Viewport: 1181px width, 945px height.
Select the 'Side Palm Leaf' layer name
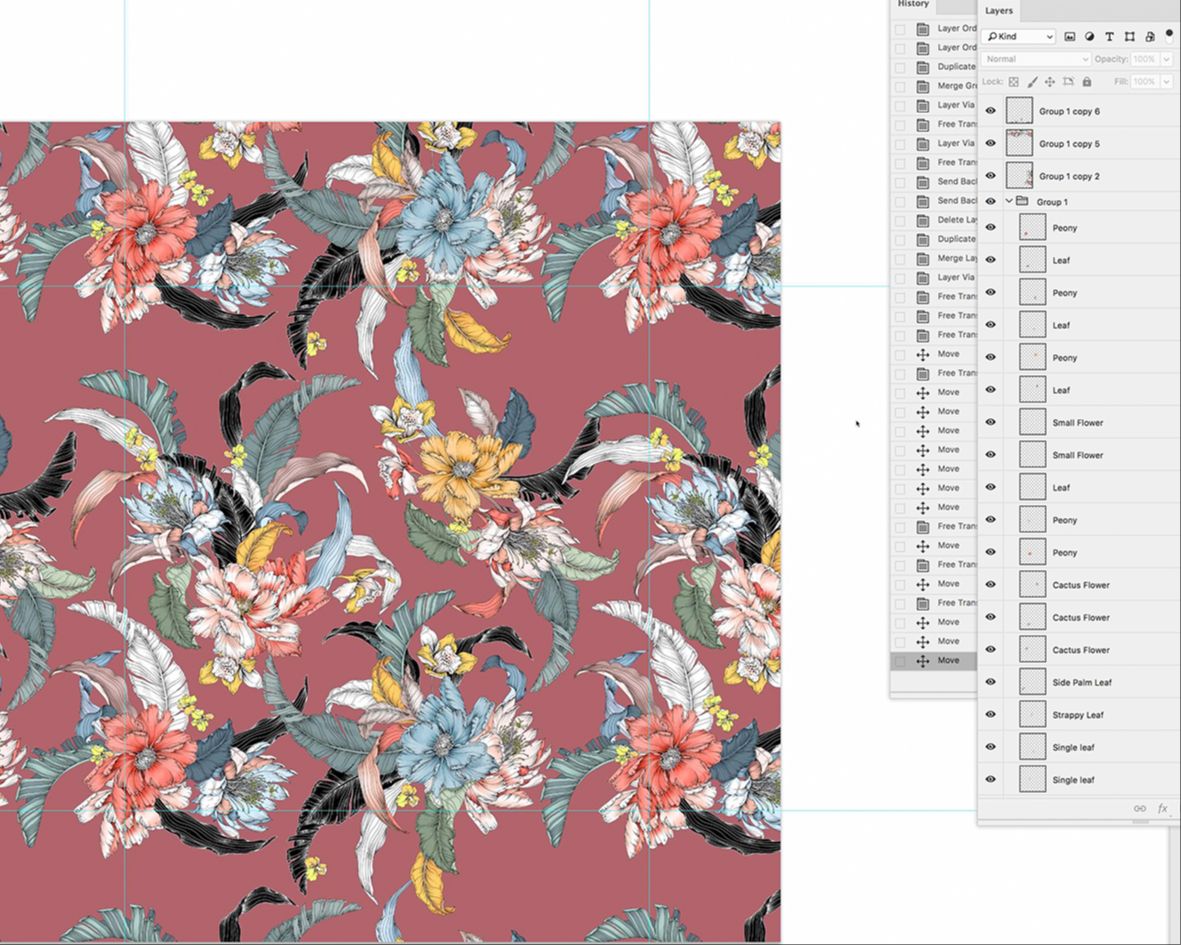pos(1082,682)
